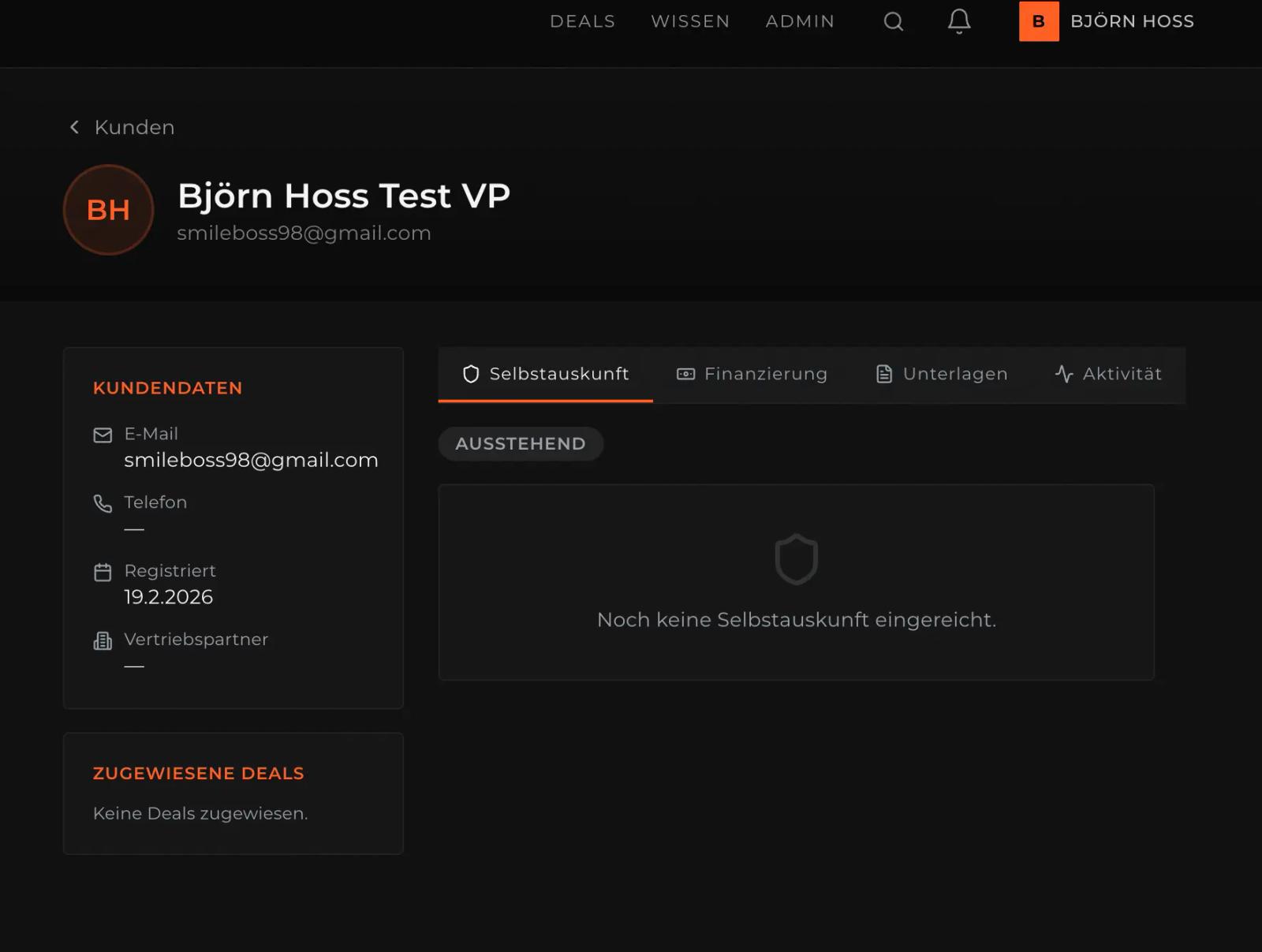Click the Kundendaten section heading
The image size is (1262, 952).
coord(167,388)
